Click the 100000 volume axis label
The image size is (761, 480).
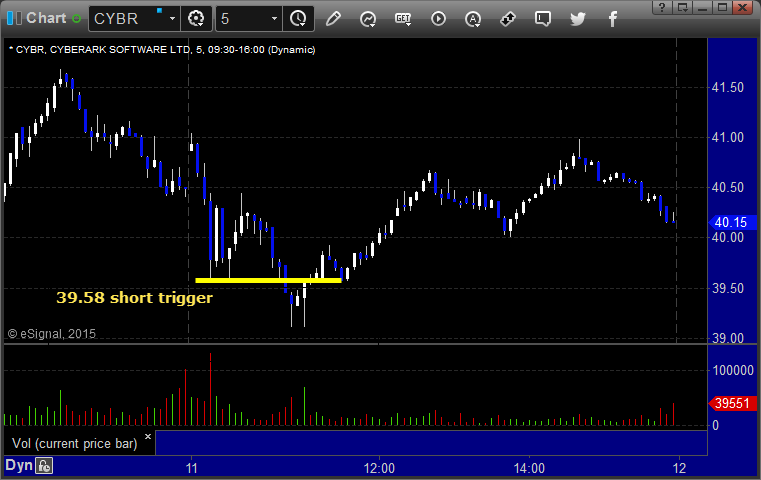click(x=733, y=370)
